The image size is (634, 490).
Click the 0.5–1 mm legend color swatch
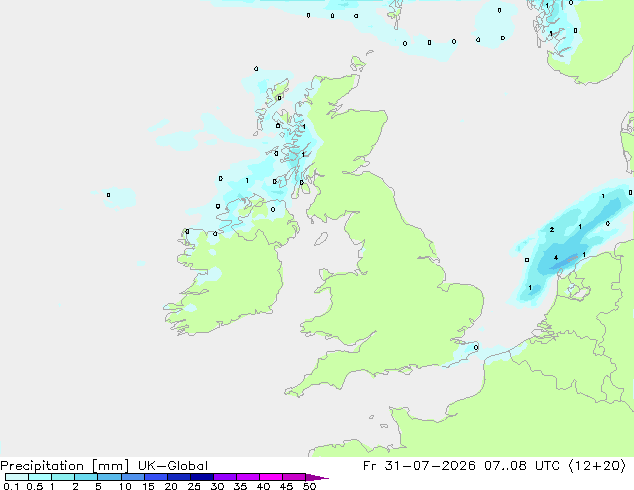[40, 477]
